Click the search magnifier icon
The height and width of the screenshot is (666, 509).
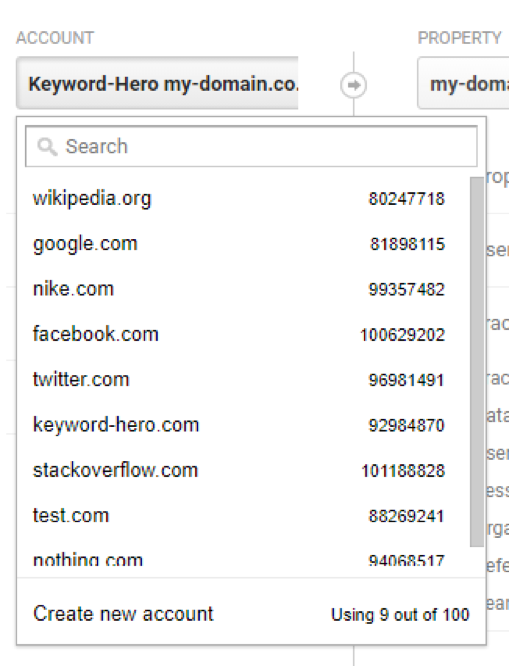click(47, 147)
